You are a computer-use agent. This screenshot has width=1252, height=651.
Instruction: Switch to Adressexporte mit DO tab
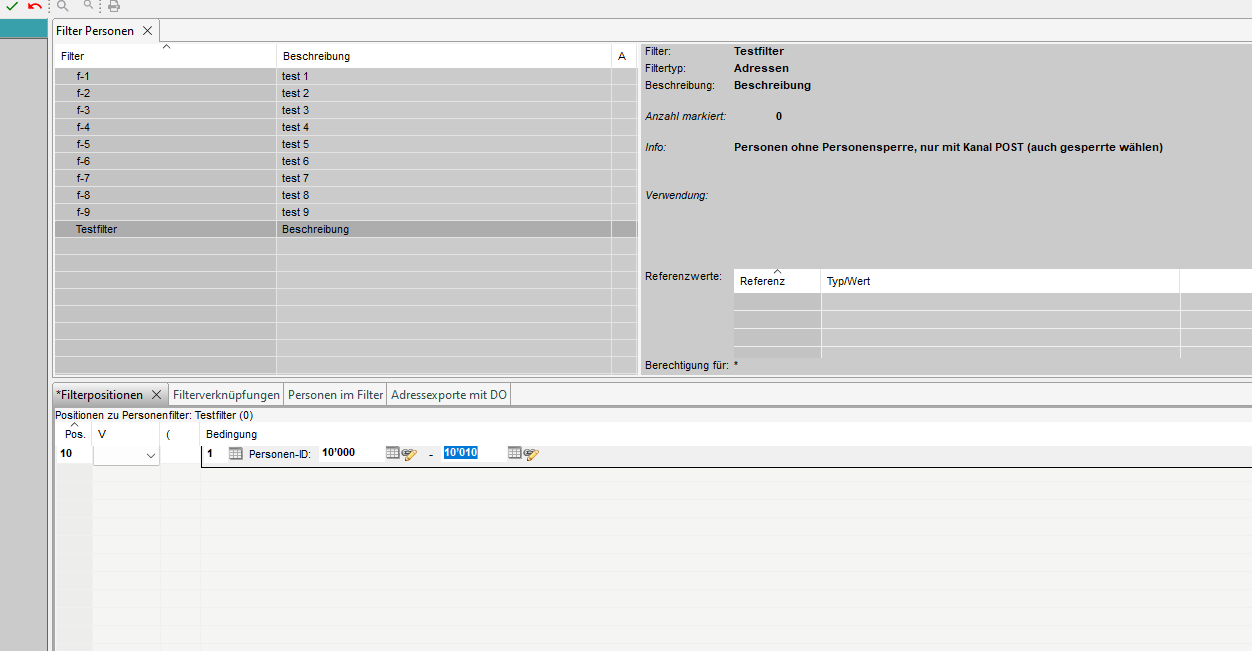pyautogui.click(x=449, y=395)
